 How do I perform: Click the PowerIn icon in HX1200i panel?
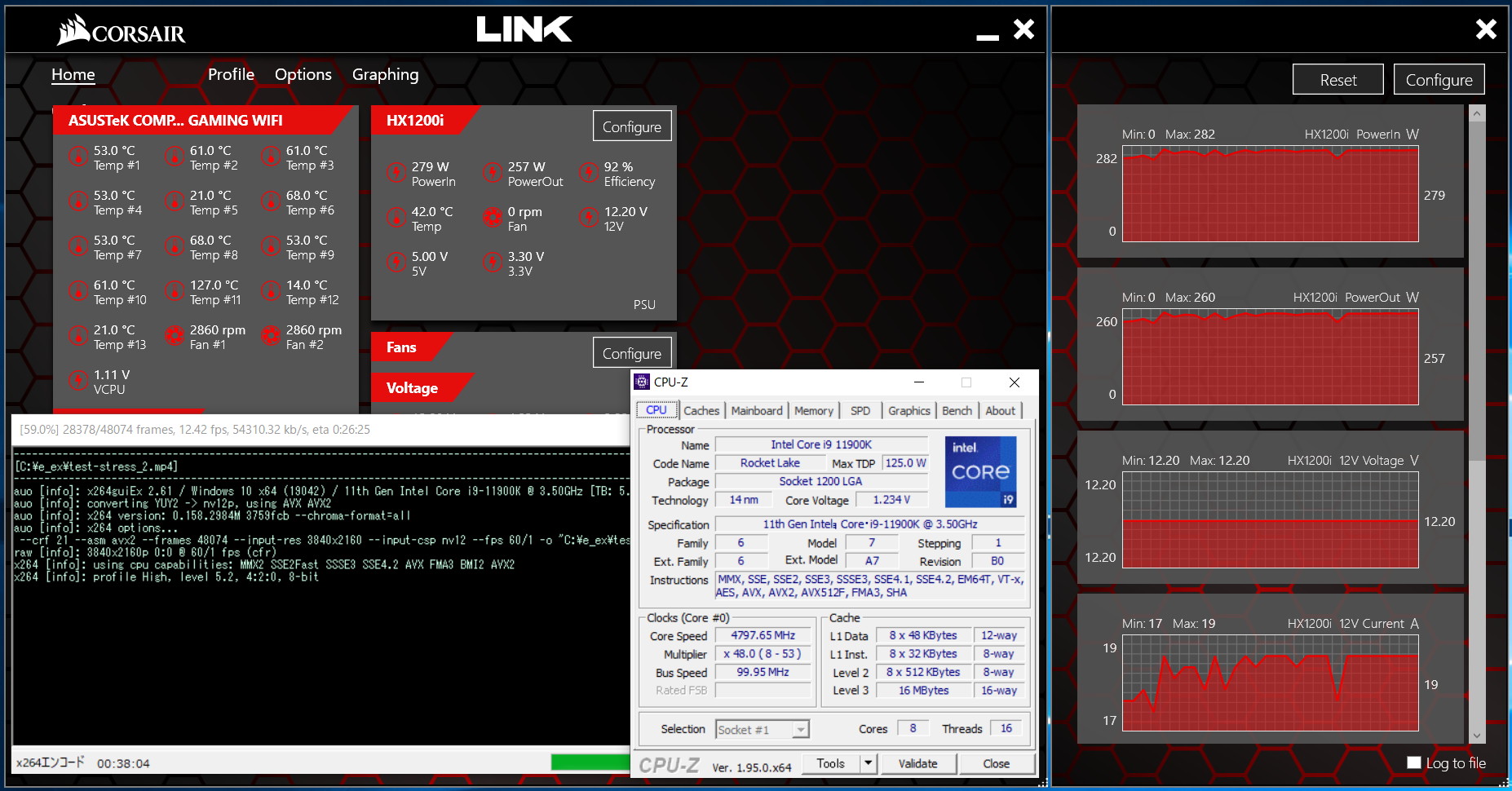click(x=396, y=172)
